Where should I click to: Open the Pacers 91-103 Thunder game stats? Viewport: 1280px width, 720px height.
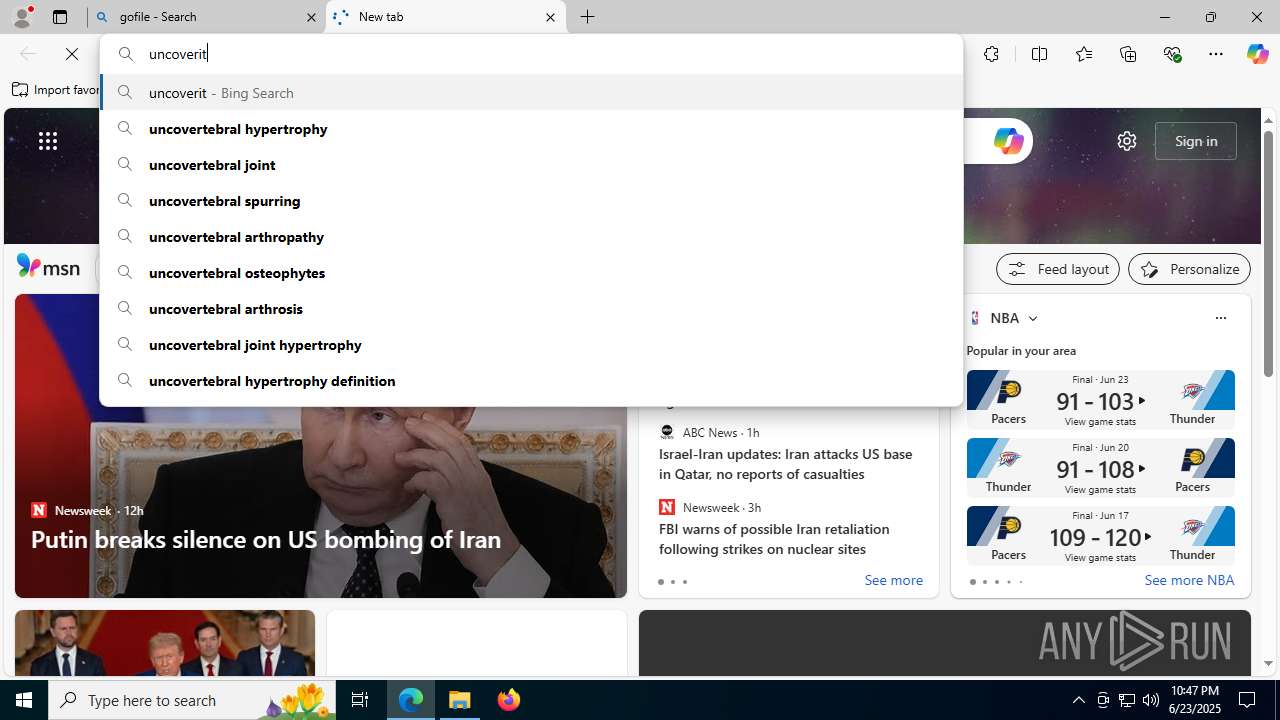(1100, 399)
